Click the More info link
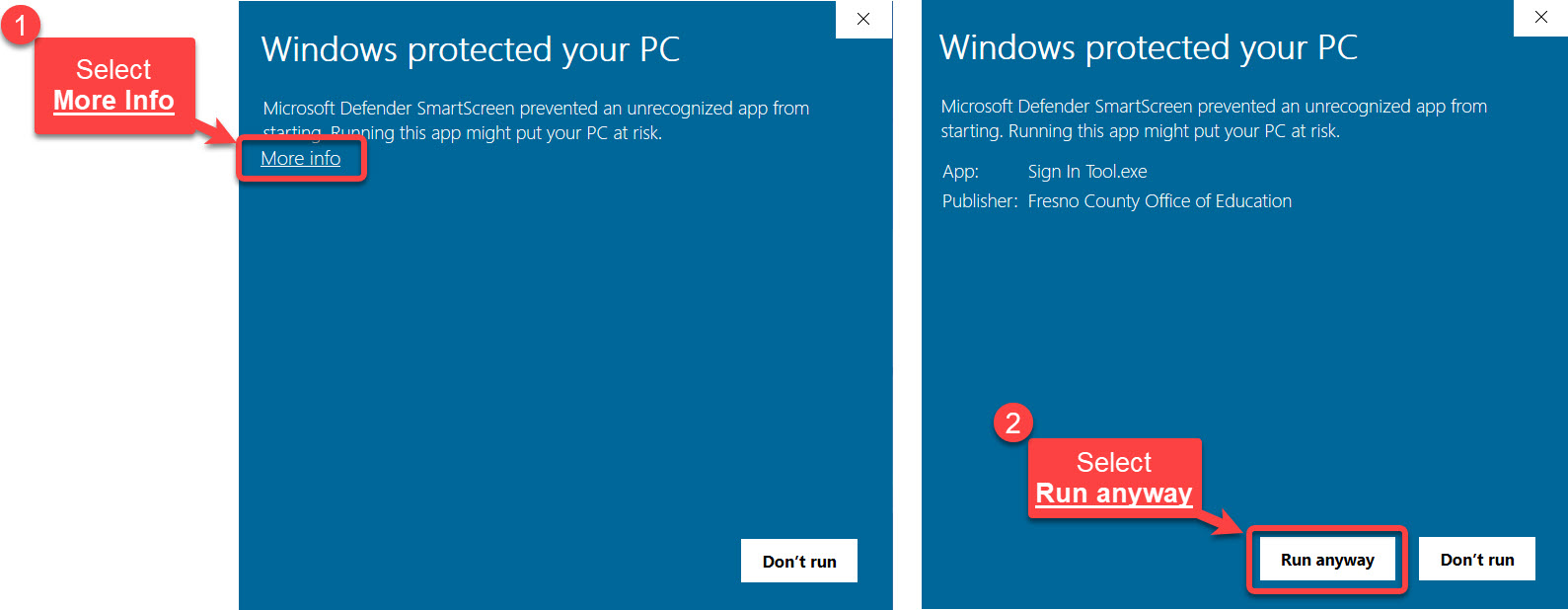The image size is (1568, 610). pyautogui.click(x=300, y=159)
